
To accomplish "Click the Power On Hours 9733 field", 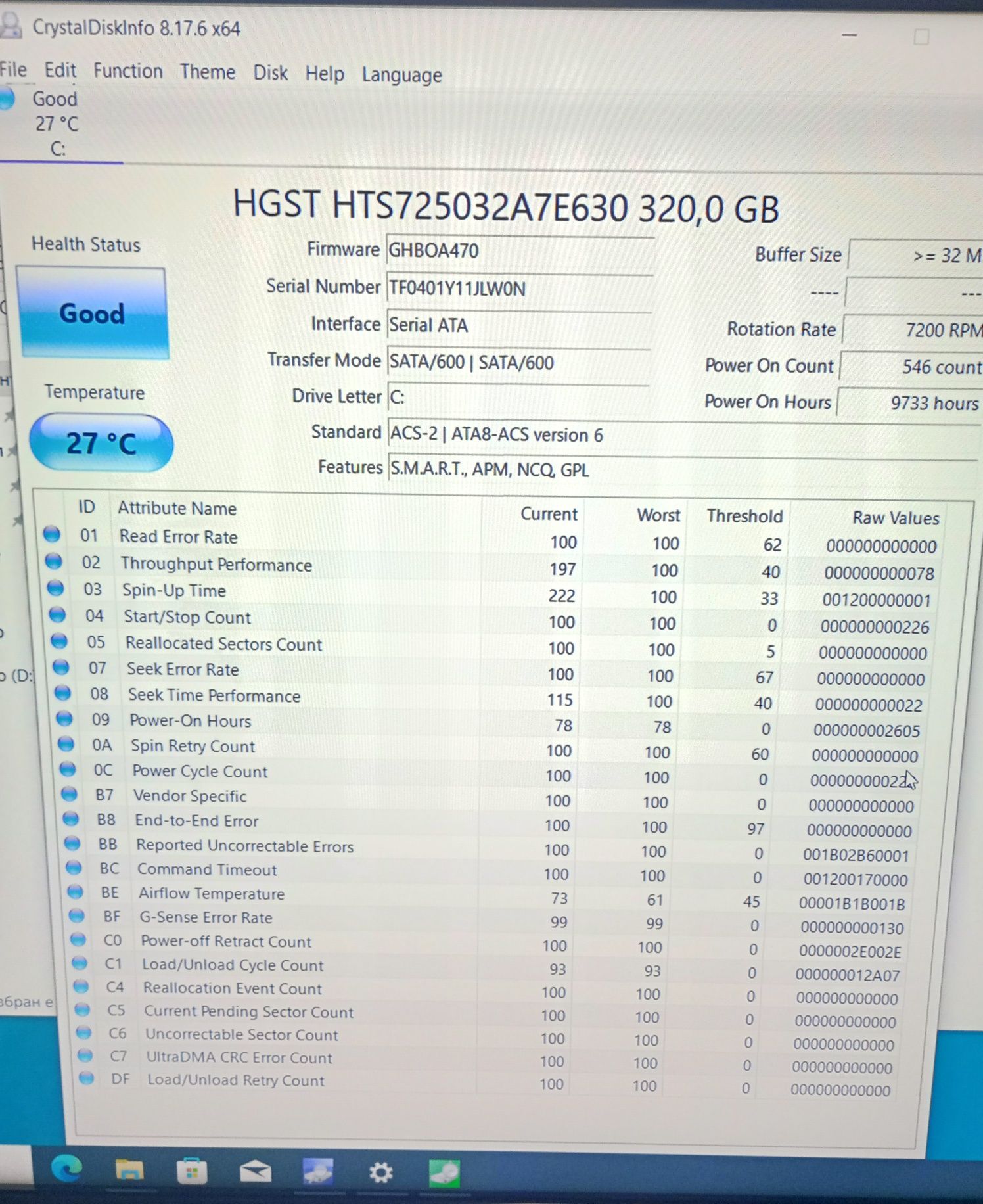I will [909, 403].
